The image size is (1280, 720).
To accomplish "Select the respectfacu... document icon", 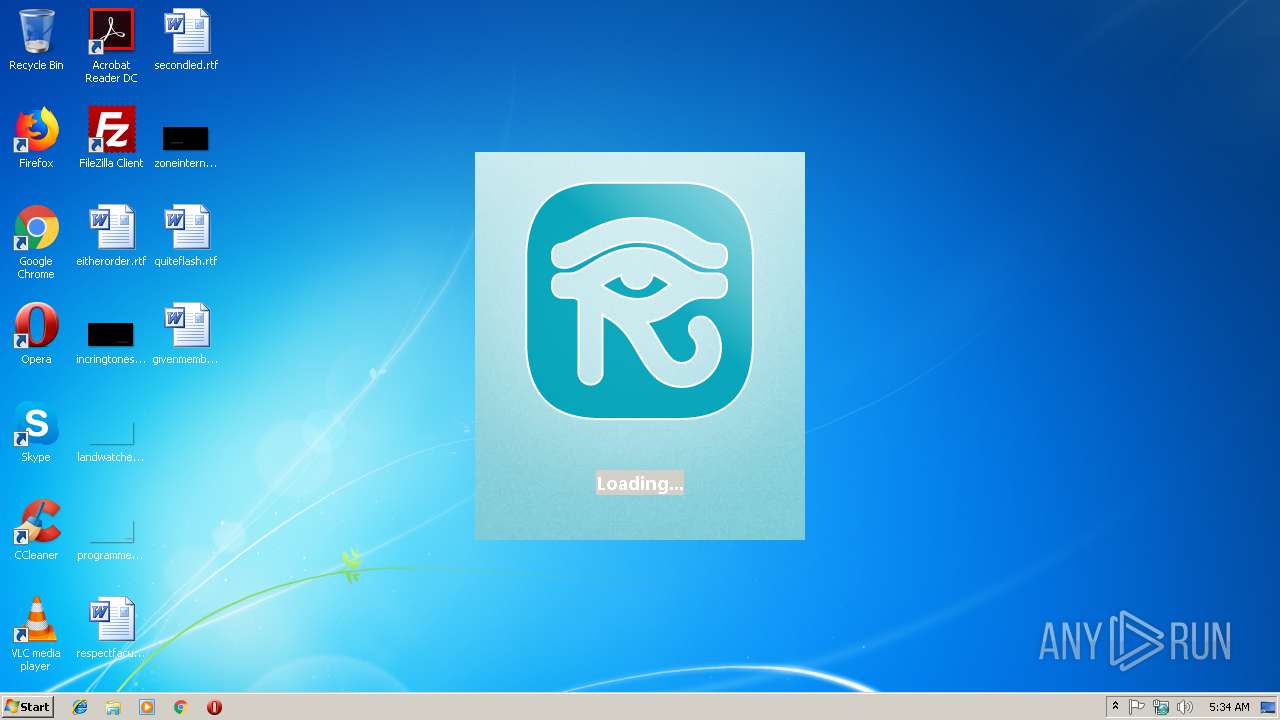I will click(111, 628).
